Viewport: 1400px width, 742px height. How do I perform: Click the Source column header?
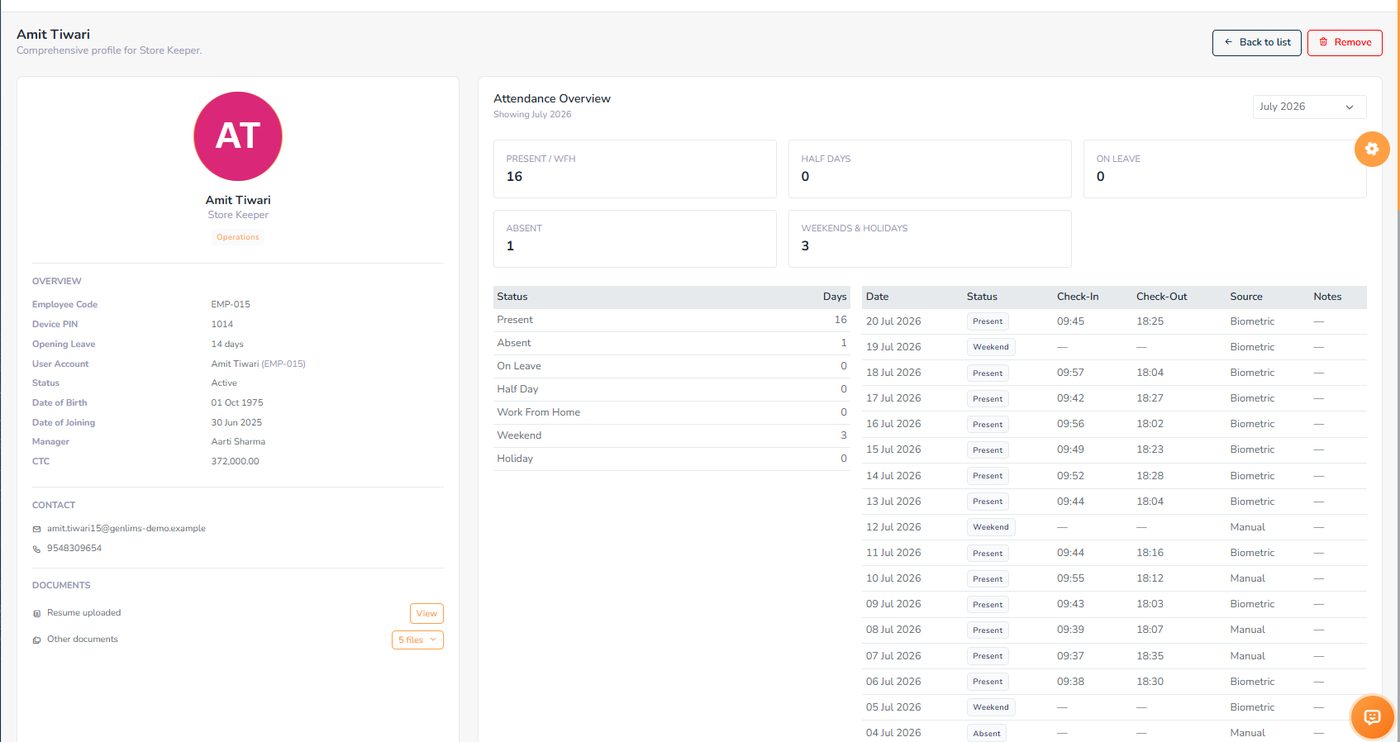pos(1246,297)
